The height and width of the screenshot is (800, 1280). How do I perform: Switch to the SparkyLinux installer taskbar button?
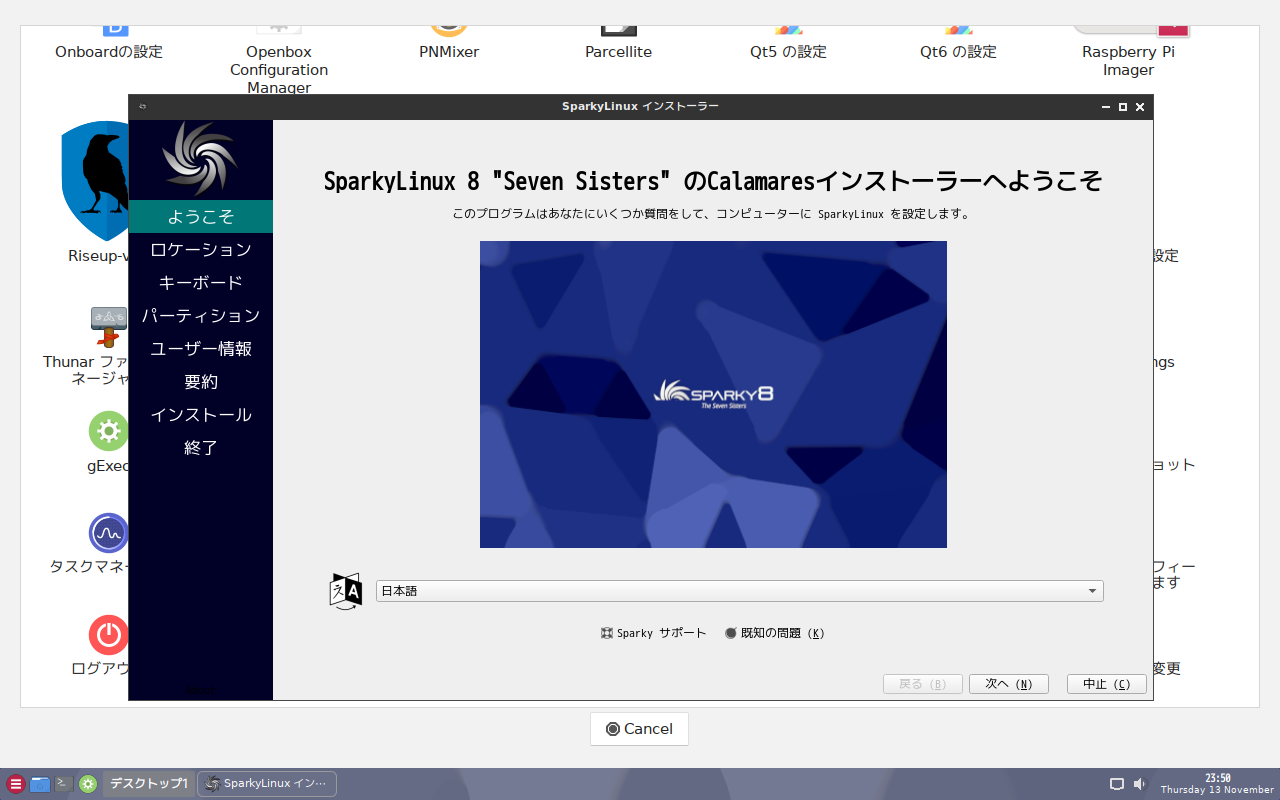(x=267, y=784)
